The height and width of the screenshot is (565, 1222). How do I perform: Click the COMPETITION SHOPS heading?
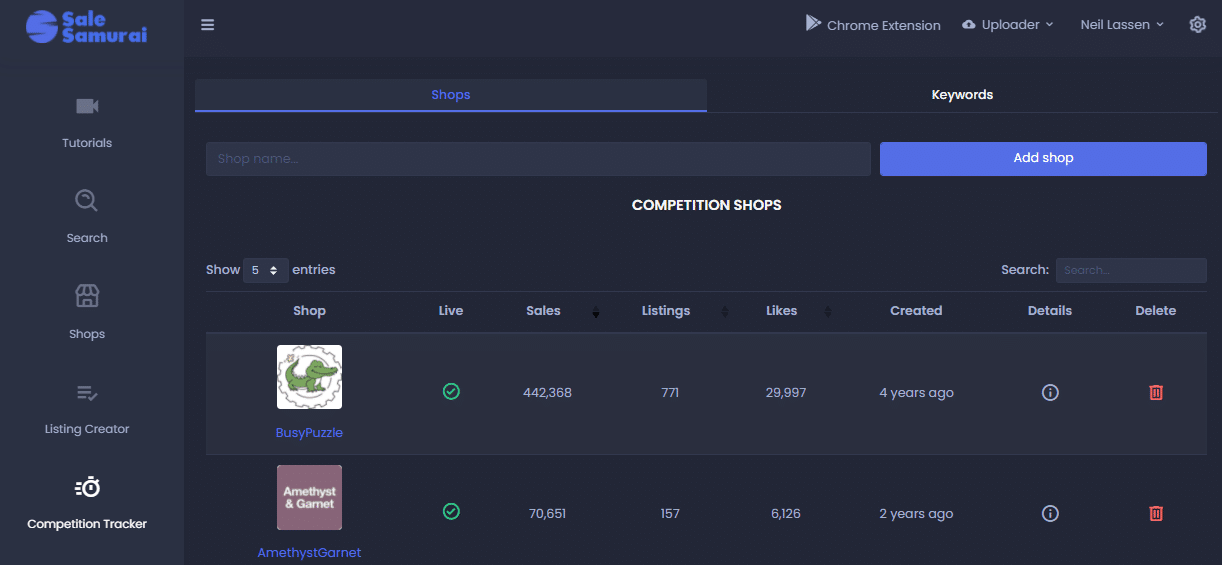tap(707, 205)
